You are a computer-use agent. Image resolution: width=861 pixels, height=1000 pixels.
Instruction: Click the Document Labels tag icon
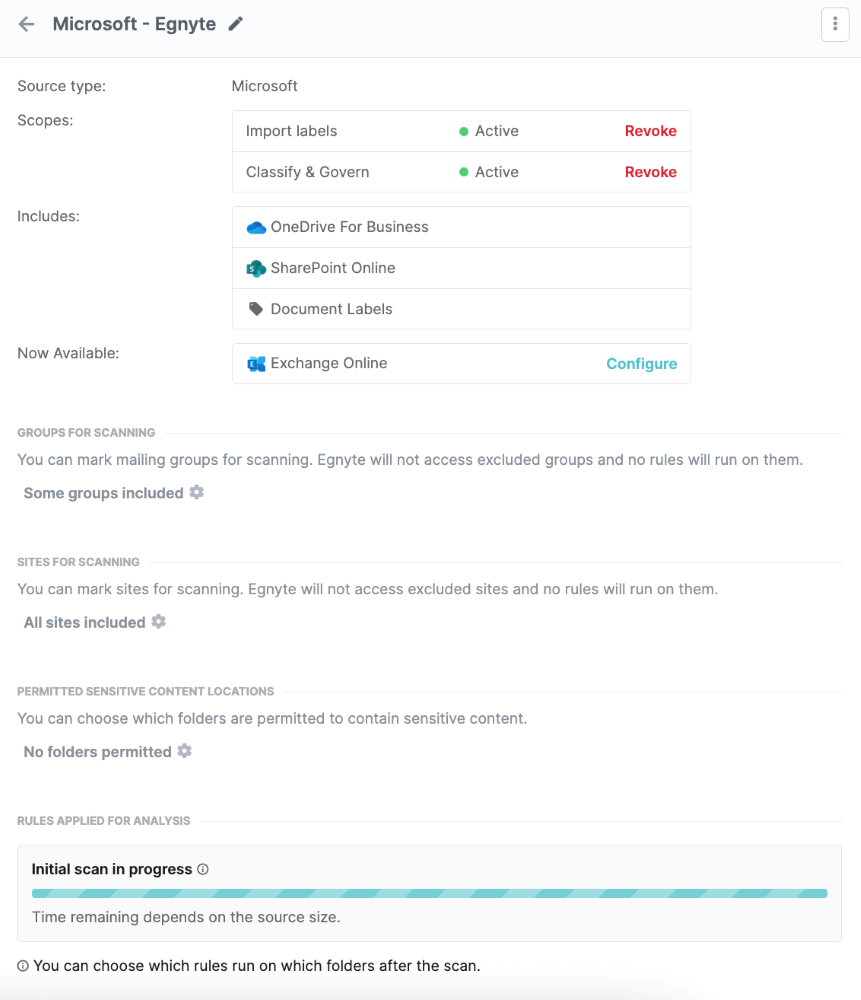tap(256, 309)
